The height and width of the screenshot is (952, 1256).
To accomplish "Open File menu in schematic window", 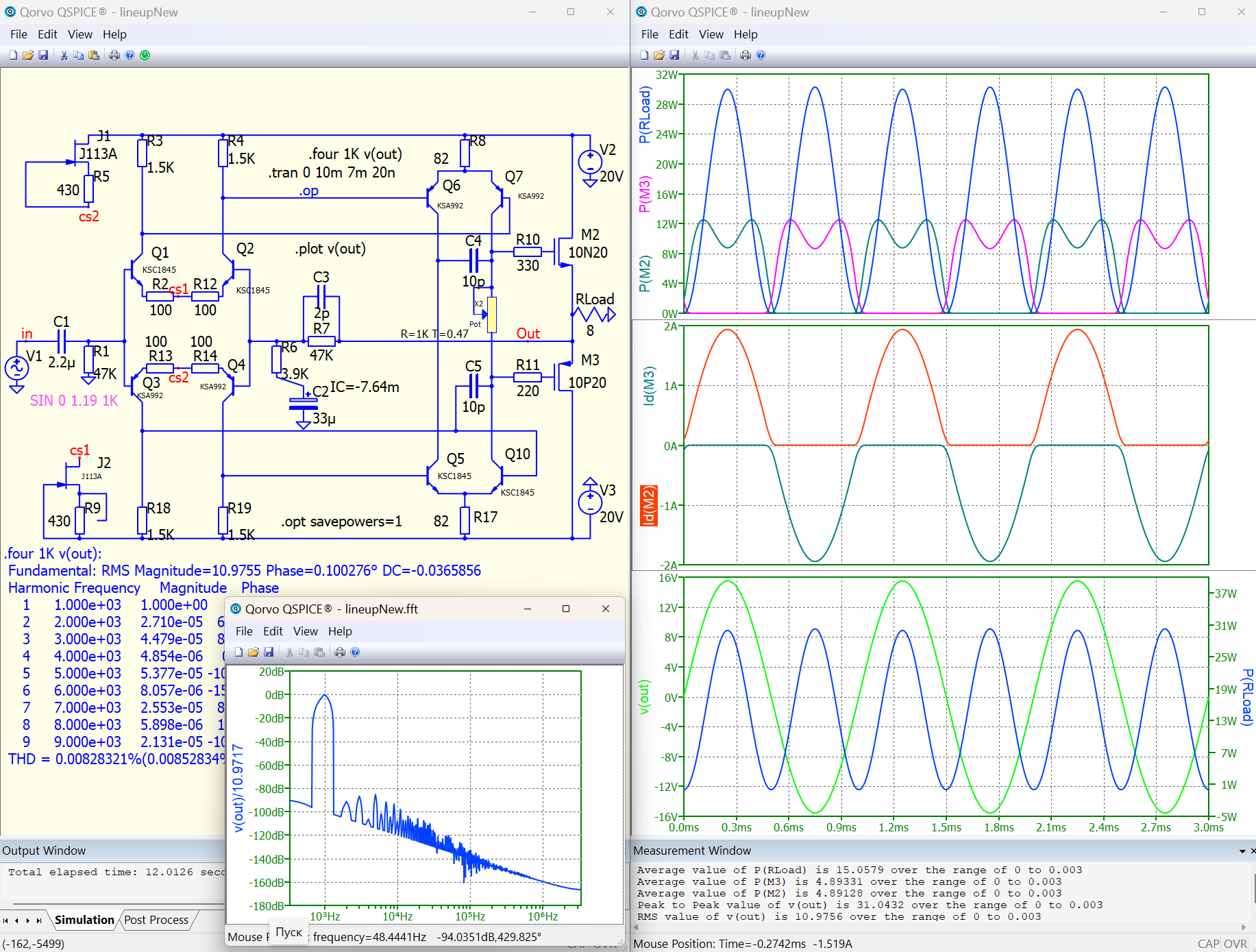I will click(19, 34).
